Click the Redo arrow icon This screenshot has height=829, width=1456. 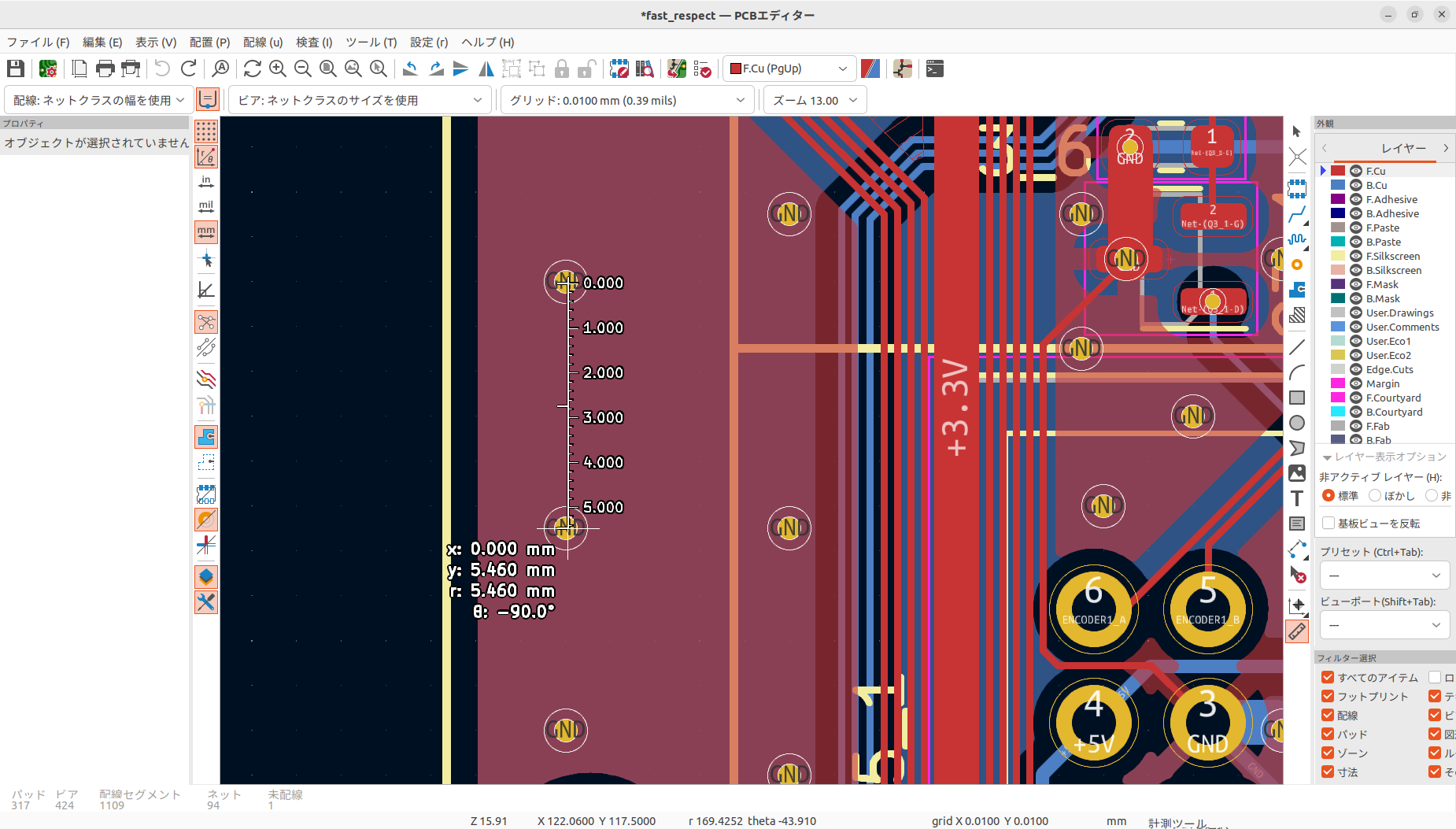189,69
